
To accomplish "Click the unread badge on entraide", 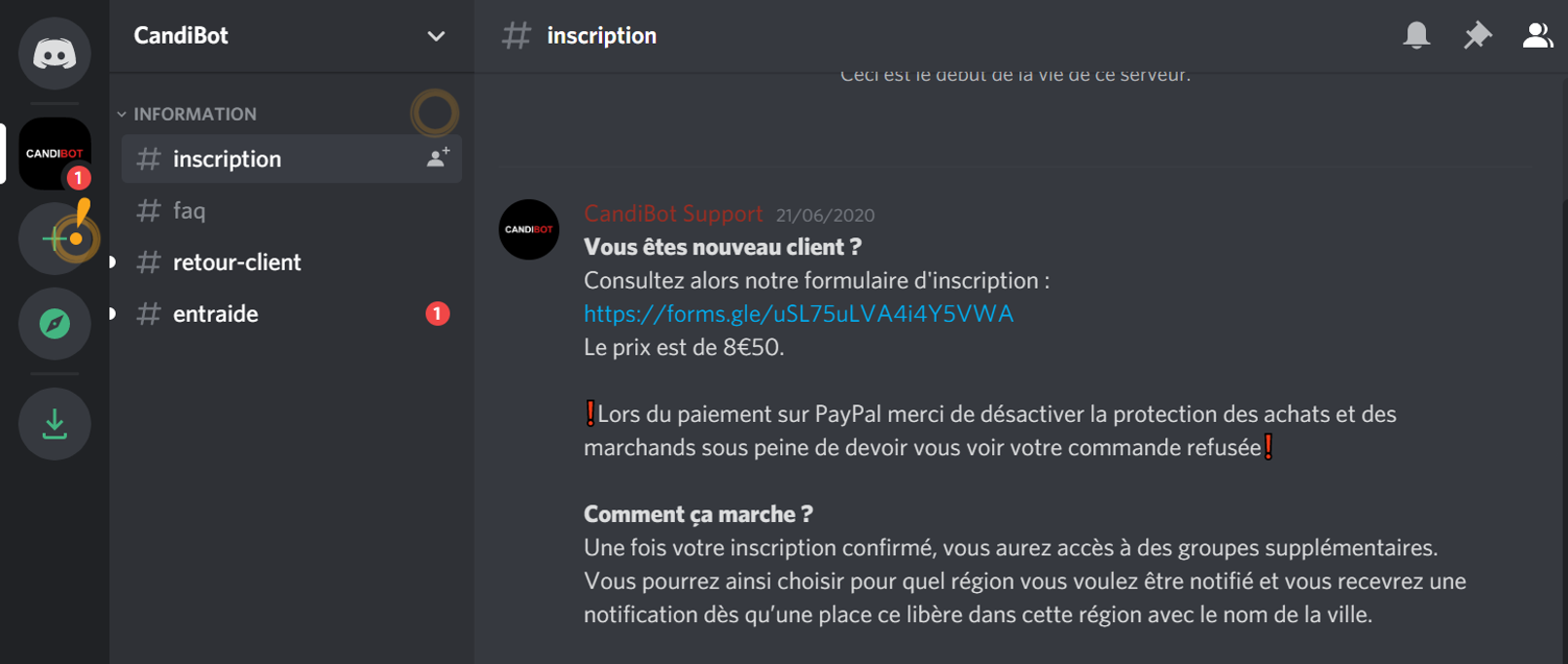I will (438, 313).
